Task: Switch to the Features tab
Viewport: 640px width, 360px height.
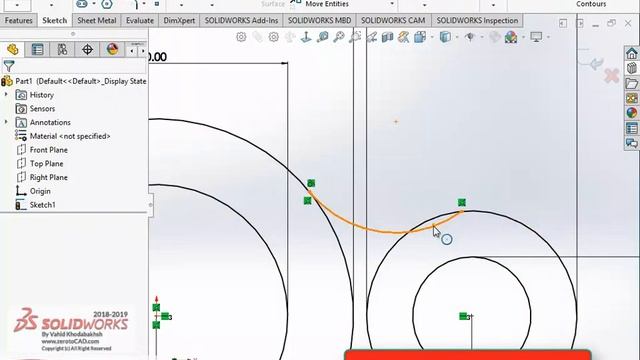Action: tap(18, 20)
